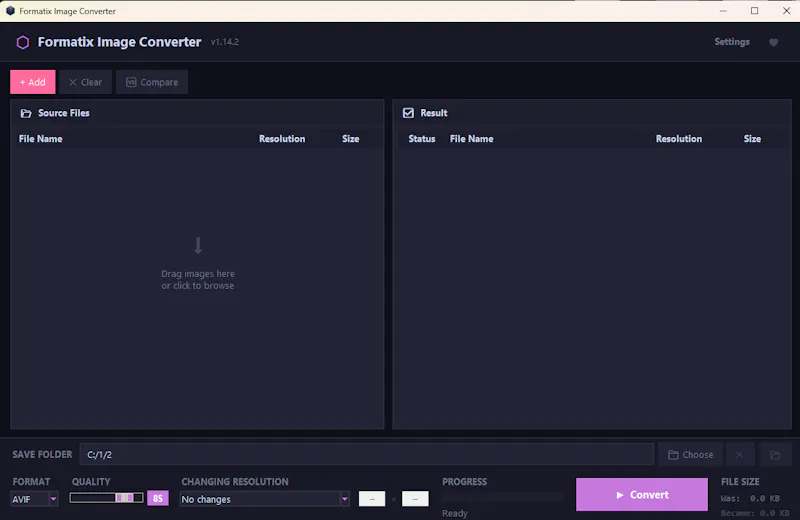Open the Compare view
Viewport: 800px width, 520px height.
click(x=152, y=82)
